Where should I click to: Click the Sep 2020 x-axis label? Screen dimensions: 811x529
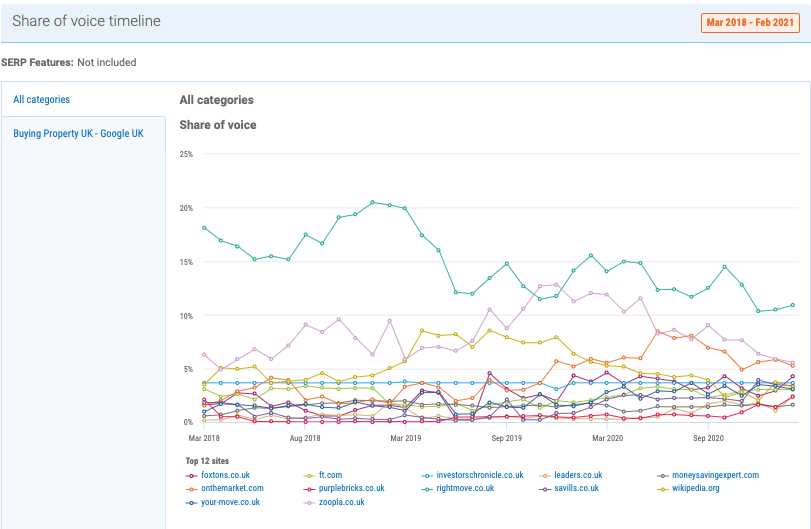[x=708, y=438]
